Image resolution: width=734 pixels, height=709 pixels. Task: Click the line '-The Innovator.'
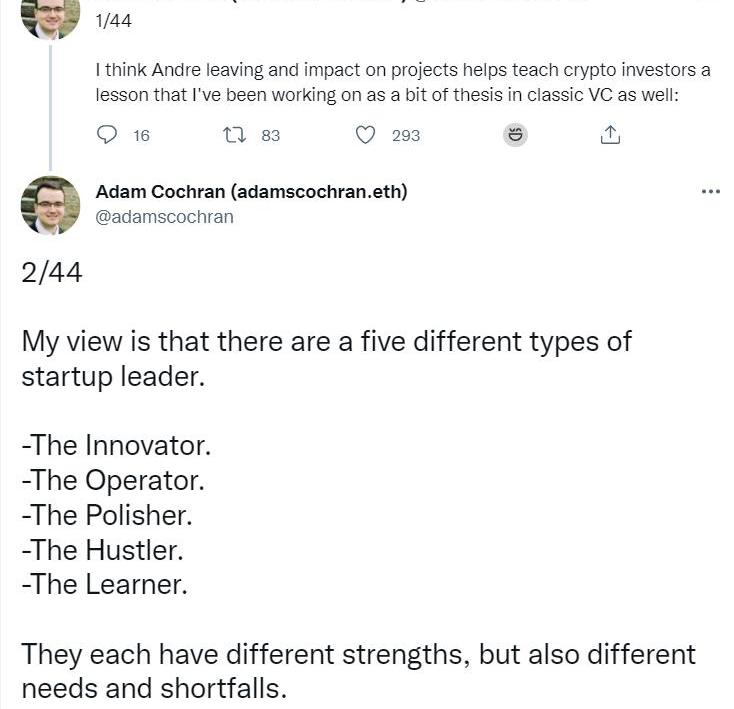click(116, 445)
